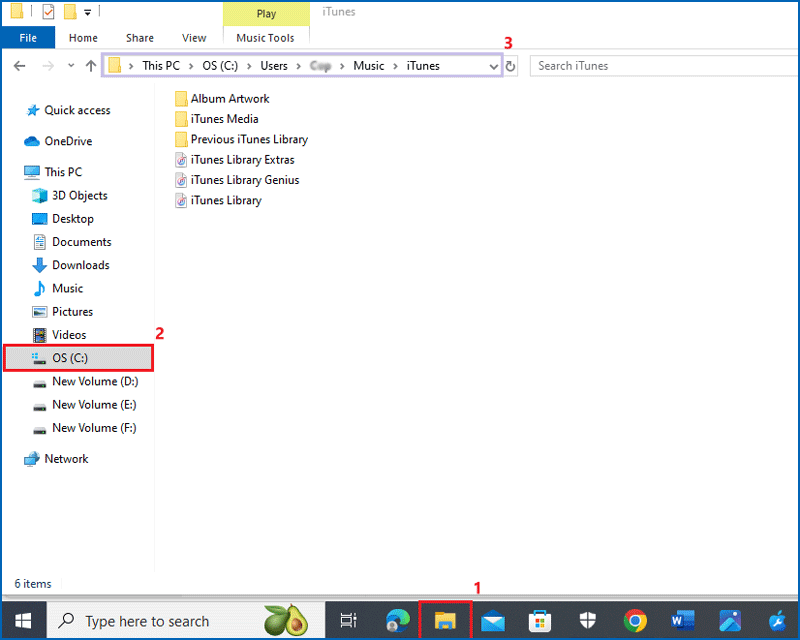800x640 pixels.
Task: Click the 6 items status text
Action: pyautogui.click(x=33, y=584)
